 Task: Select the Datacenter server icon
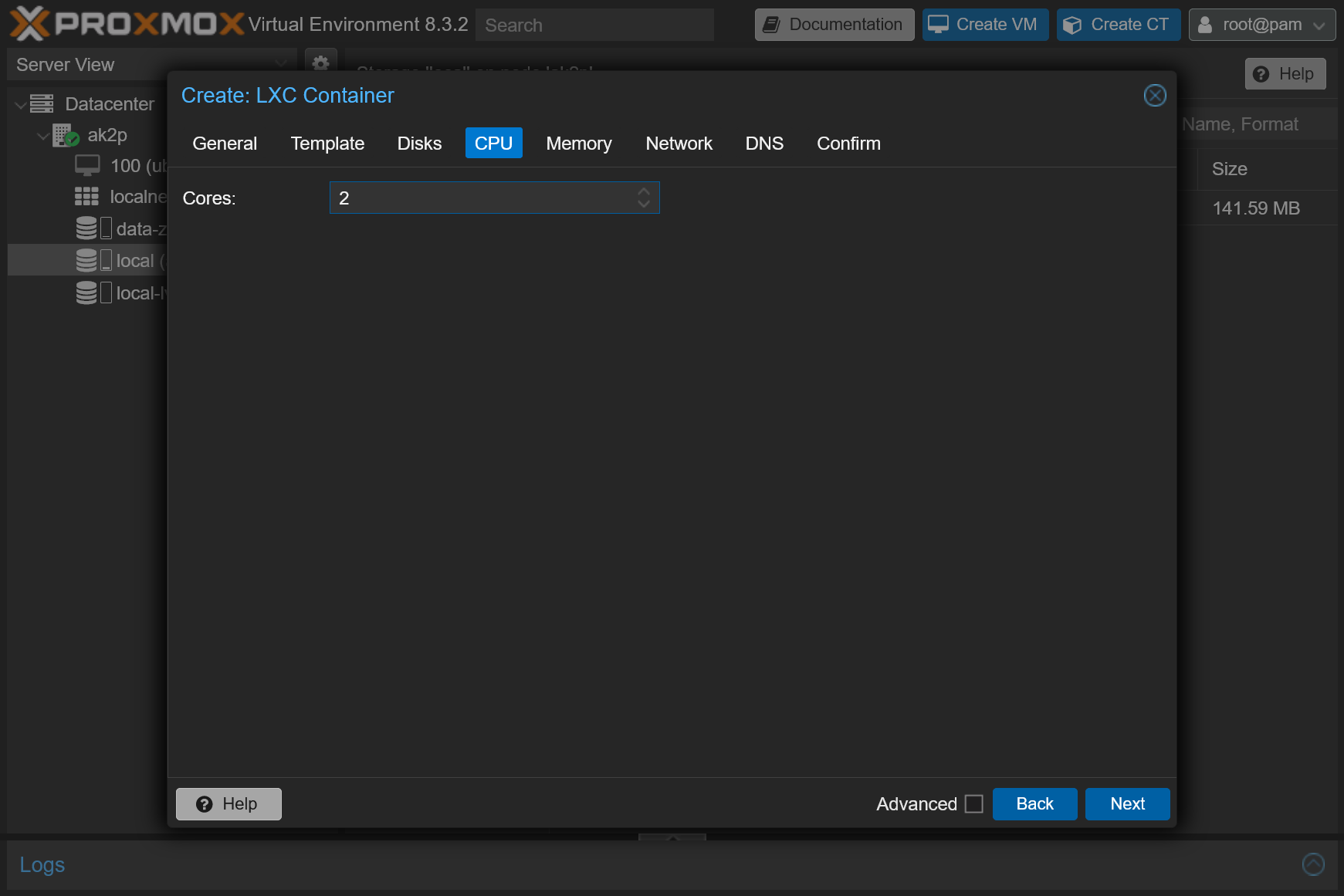coord(42,103)
